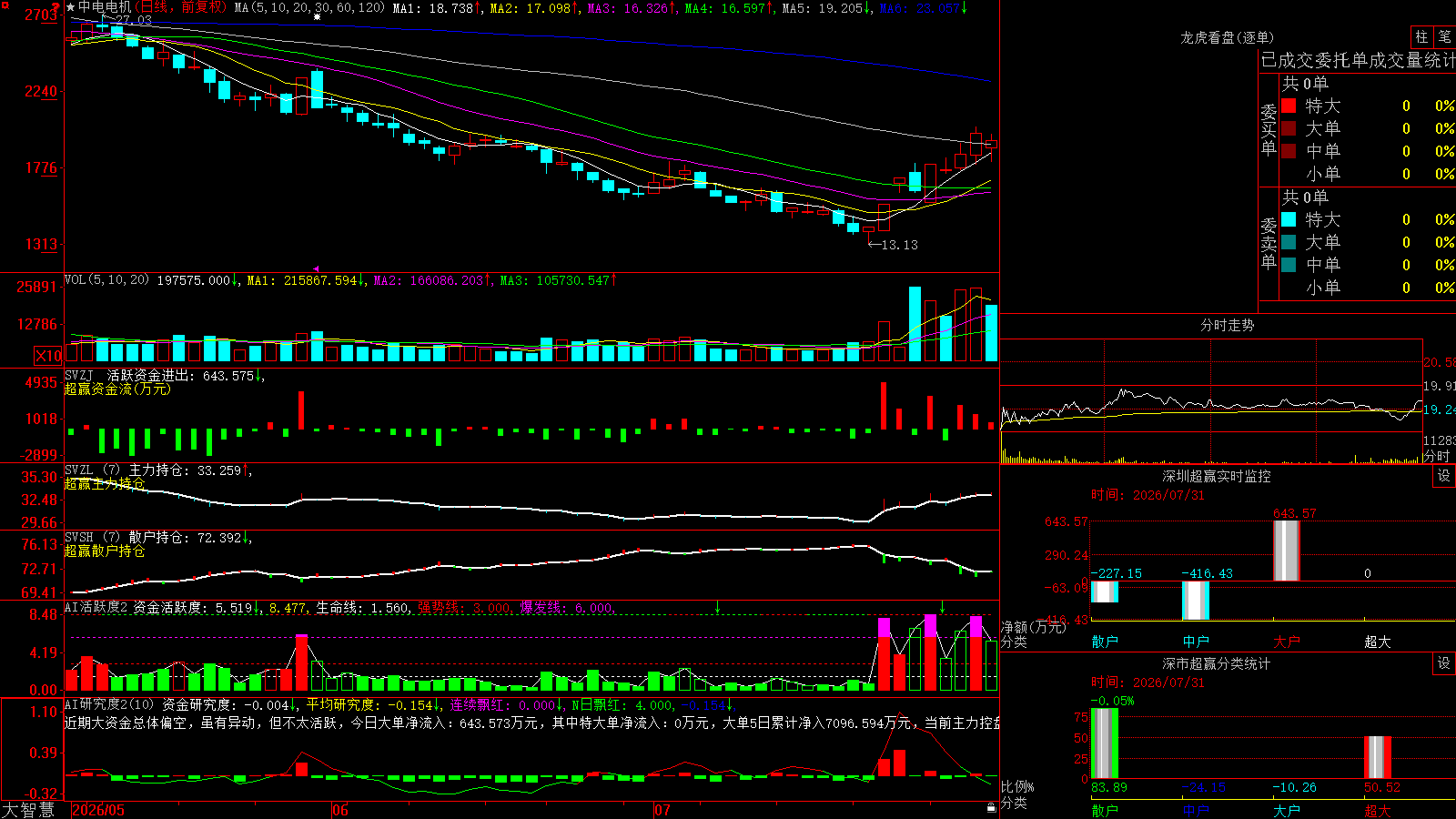Click the red 特大 buy order swatch
The width and height of the screenshot is (1456, 819).
coord(1289,106)
